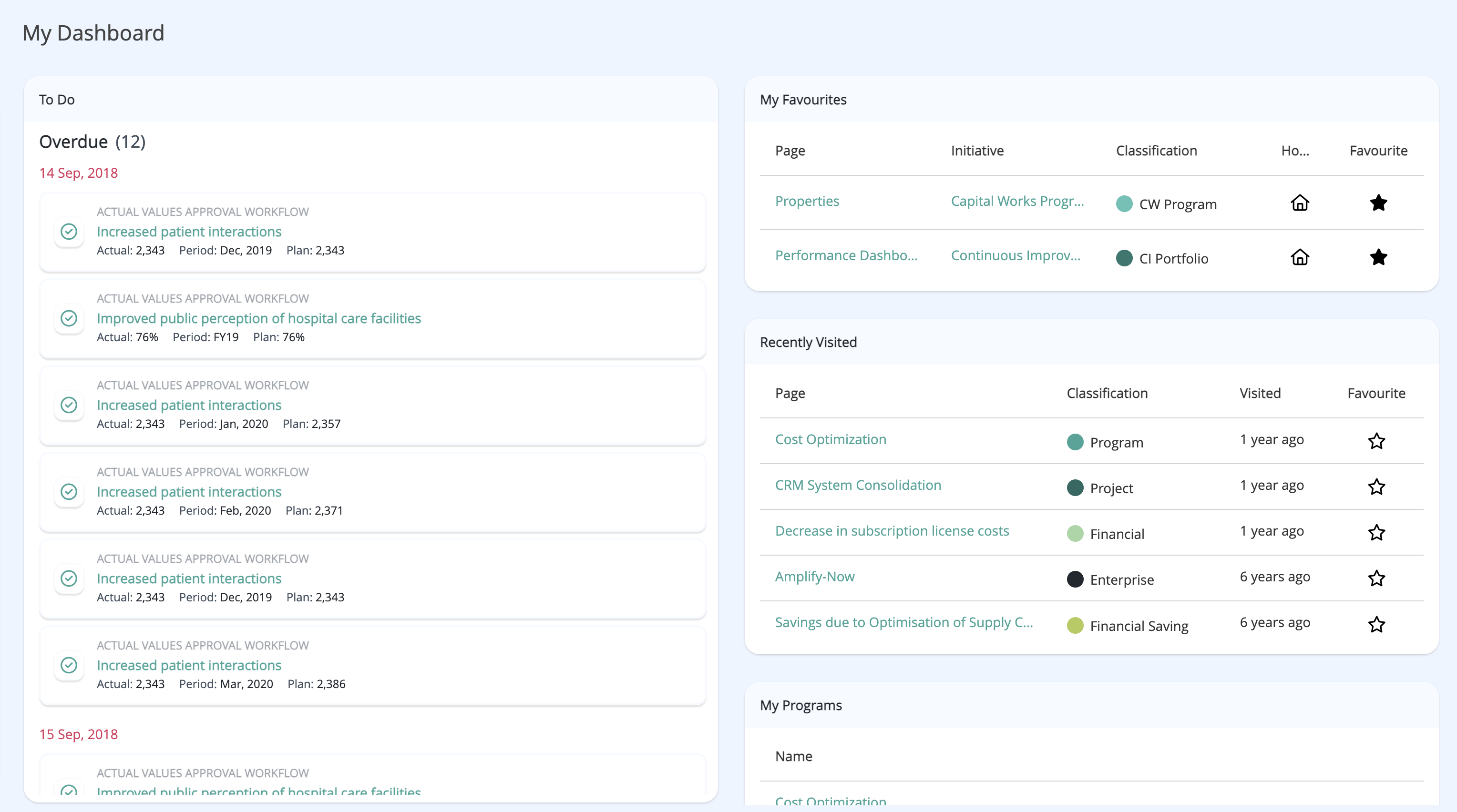Open Increased patient interactions for Mar, 2020
1457x812 pixels.
click(189, 666)
